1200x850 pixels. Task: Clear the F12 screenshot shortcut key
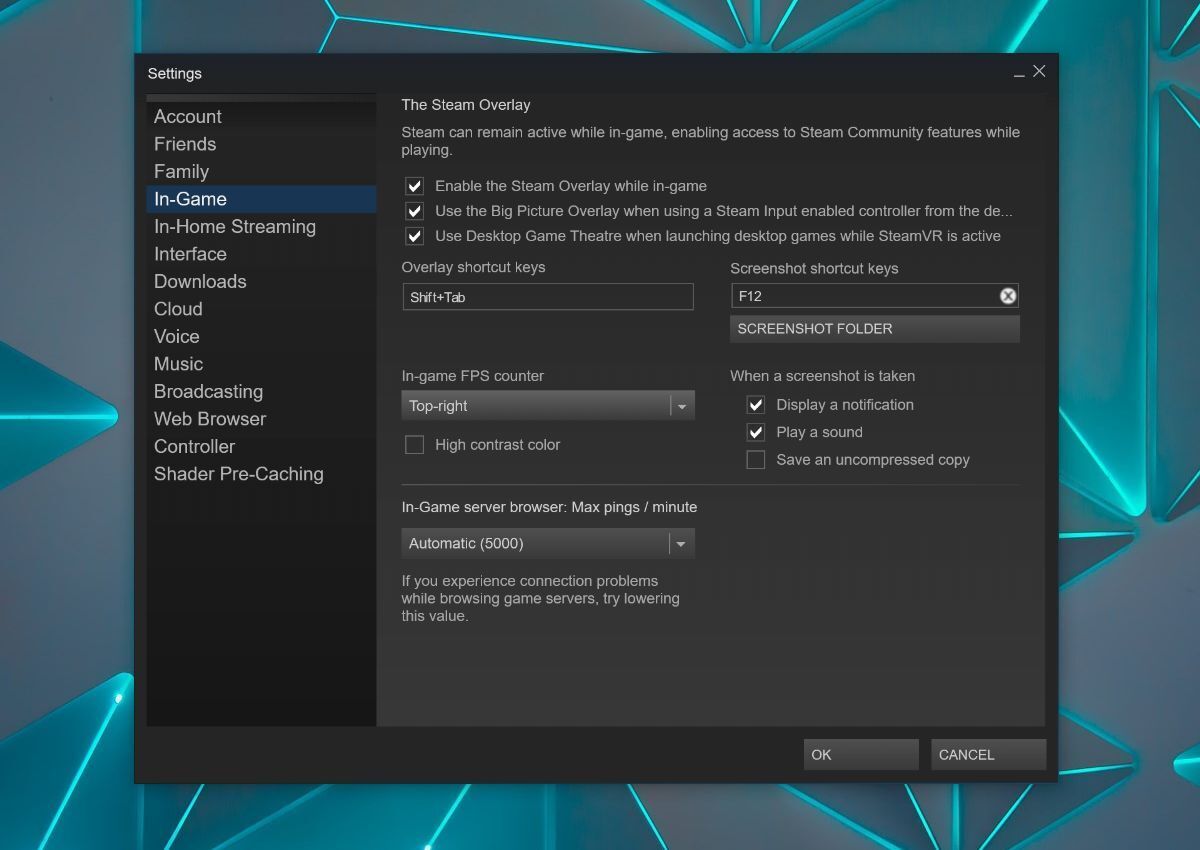click(x=1008, y=296)
